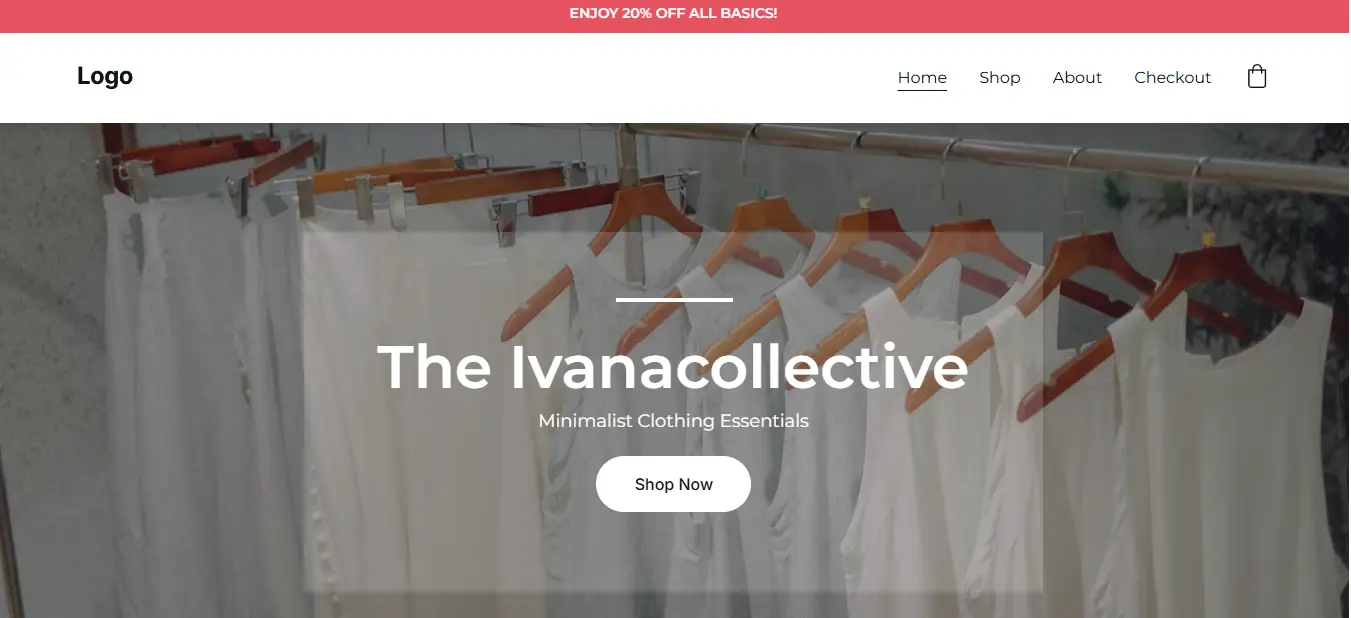Click the white decorative line above the title
Screen dimensions: 1351x618
pos(674,298)
